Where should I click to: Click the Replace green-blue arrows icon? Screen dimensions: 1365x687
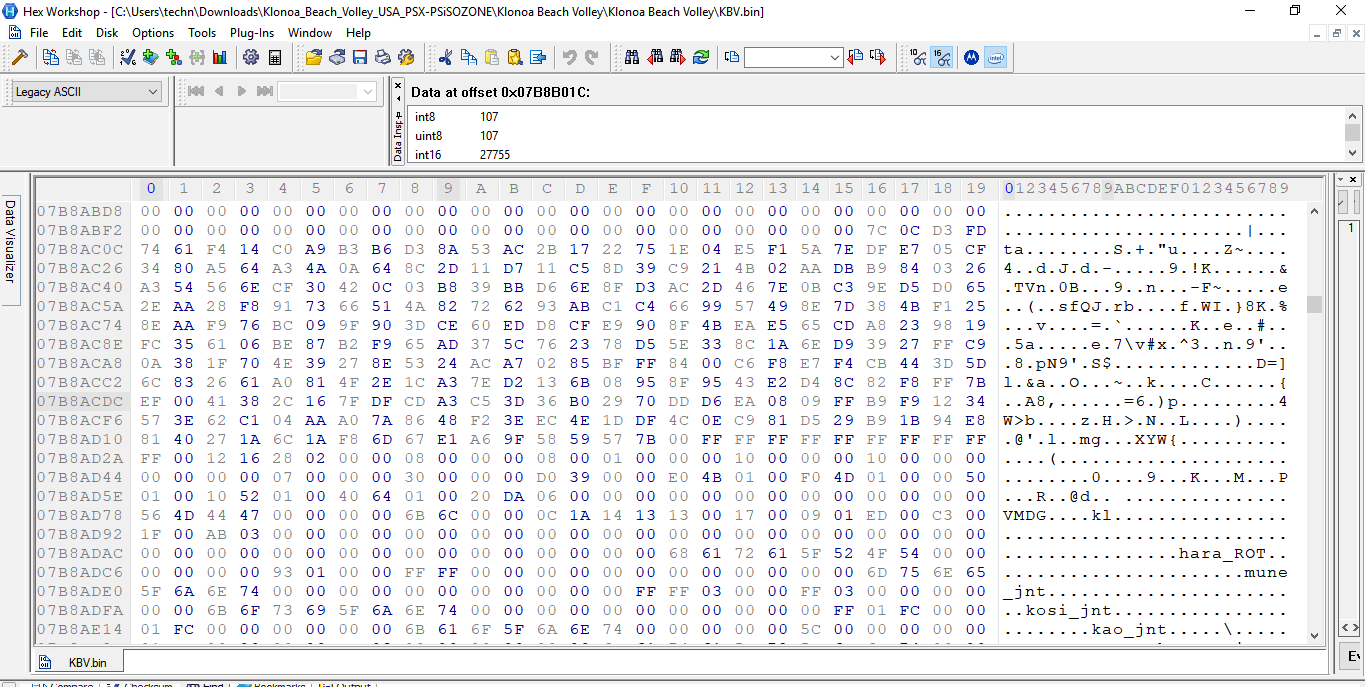pos(701,57)
